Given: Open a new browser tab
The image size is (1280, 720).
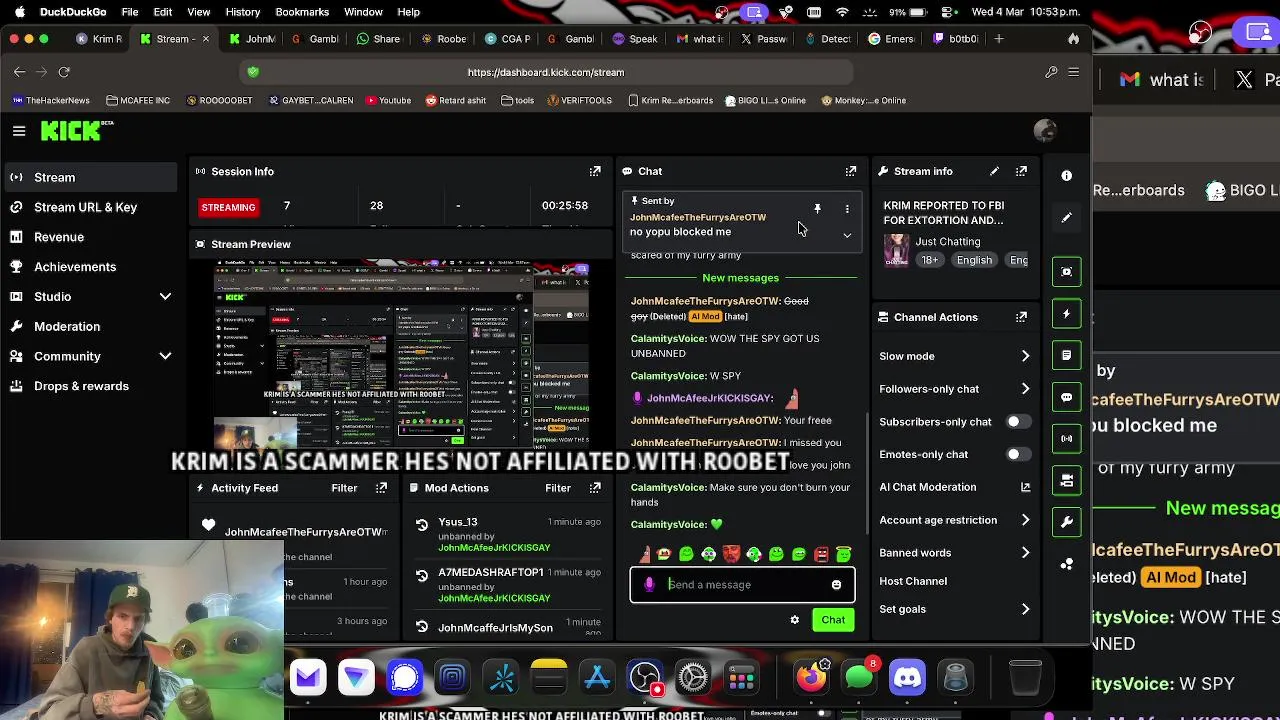Looking at the screenshot, I should click(x=998, y=39).
